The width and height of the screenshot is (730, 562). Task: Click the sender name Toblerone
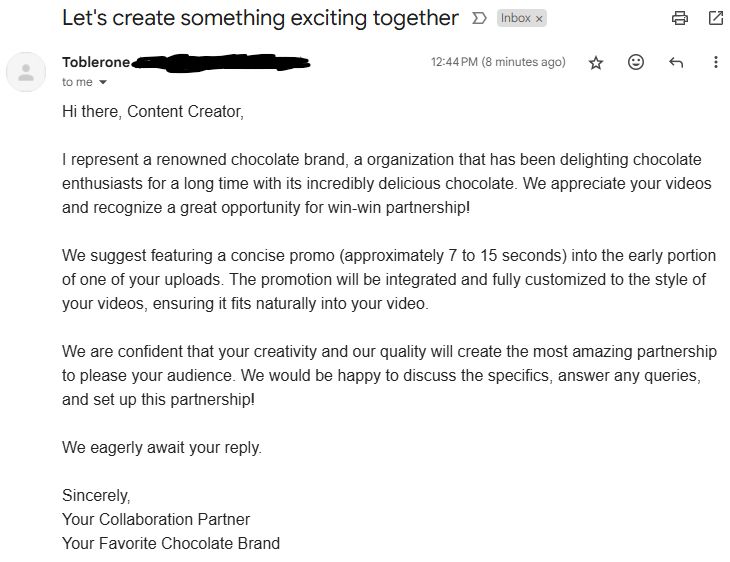pos(96,62)
